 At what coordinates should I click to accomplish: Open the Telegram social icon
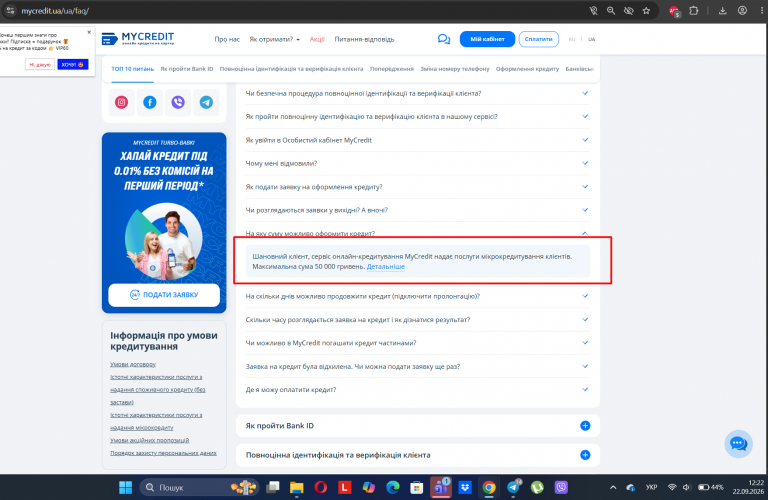coord(206,102)
